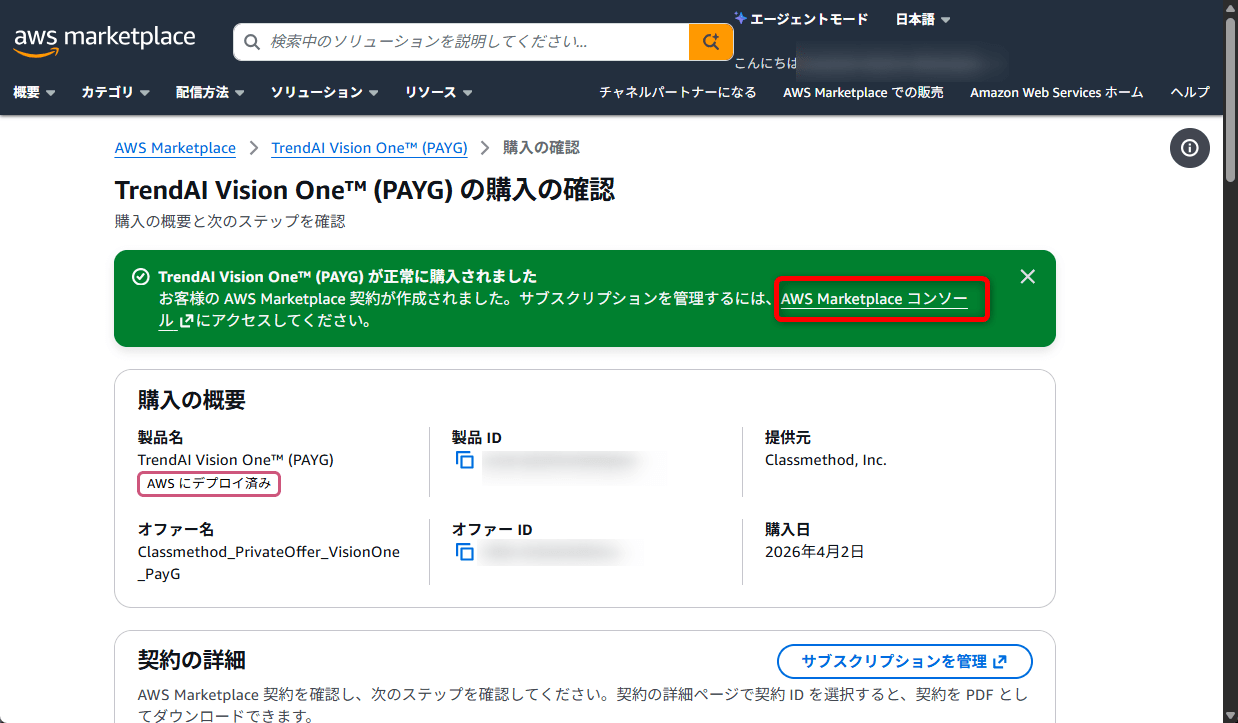This screenshot has width=1238, height=723.
Task: Go to Amazon Web Services ホーム
Action: pyautogui.click(x=1056, y=92)
